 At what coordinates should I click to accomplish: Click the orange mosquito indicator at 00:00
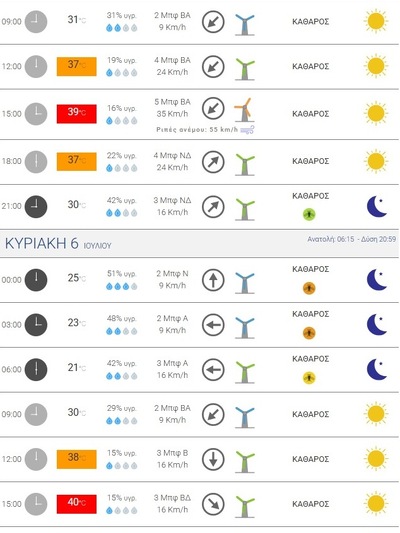tap(309, 288)
